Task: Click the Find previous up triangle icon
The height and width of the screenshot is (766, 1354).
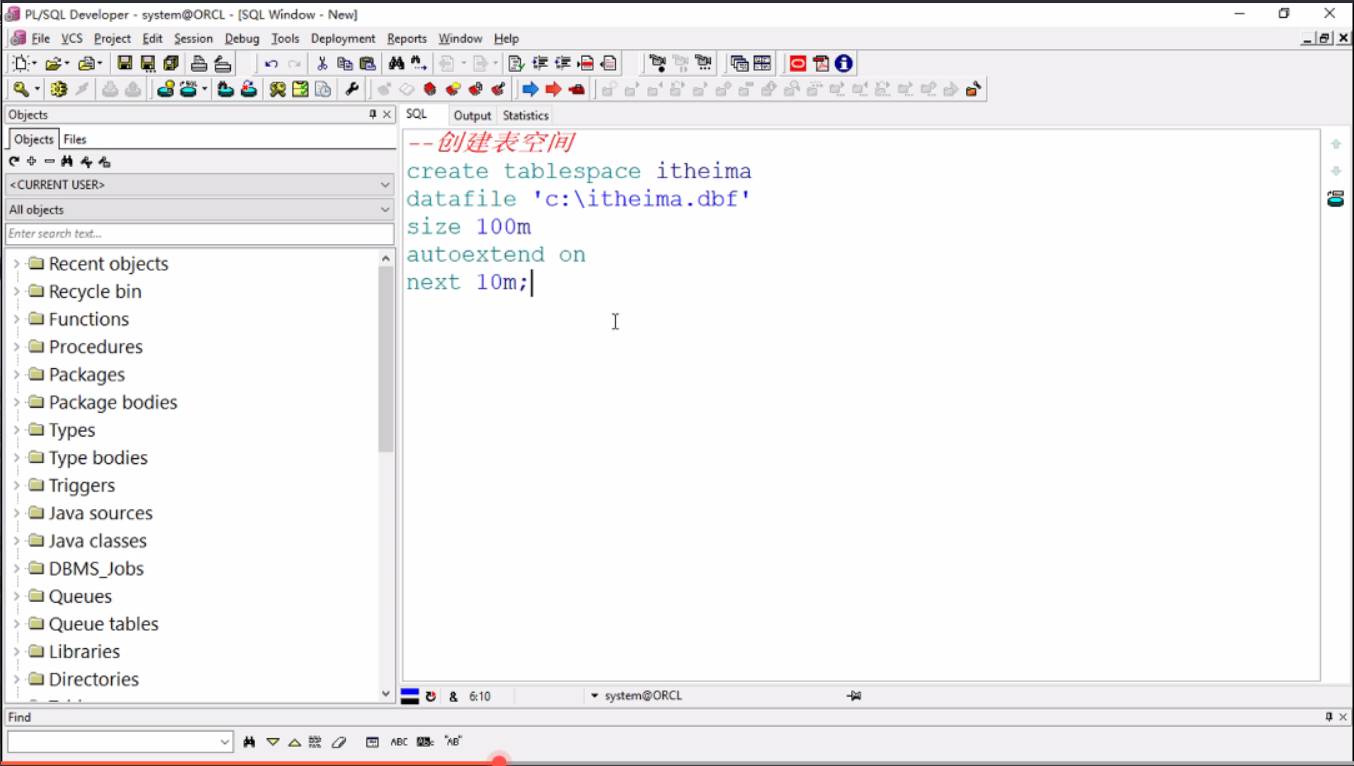Action: pos(294,742)
